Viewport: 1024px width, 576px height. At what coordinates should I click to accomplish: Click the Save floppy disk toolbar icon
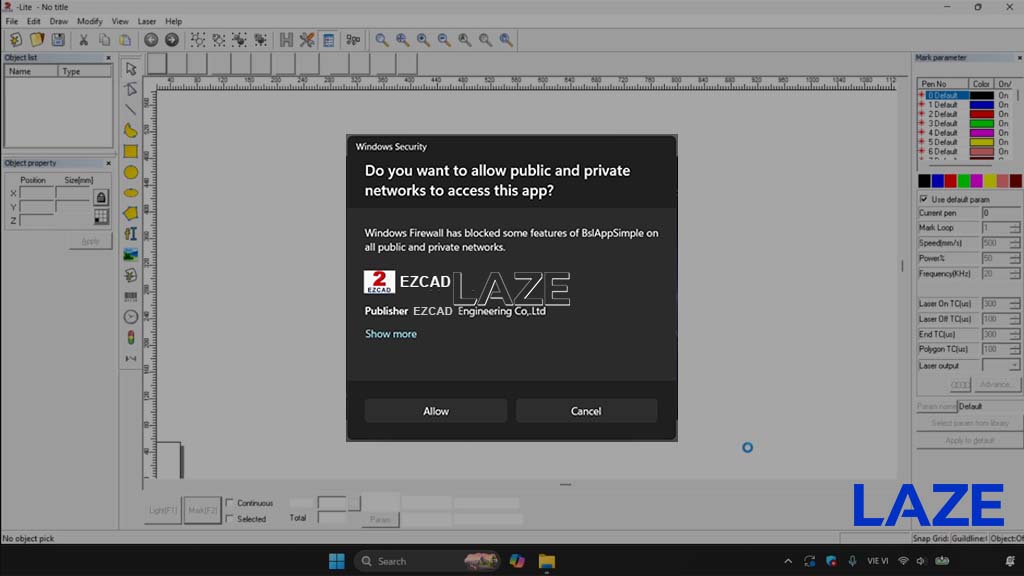pos(58,40)
